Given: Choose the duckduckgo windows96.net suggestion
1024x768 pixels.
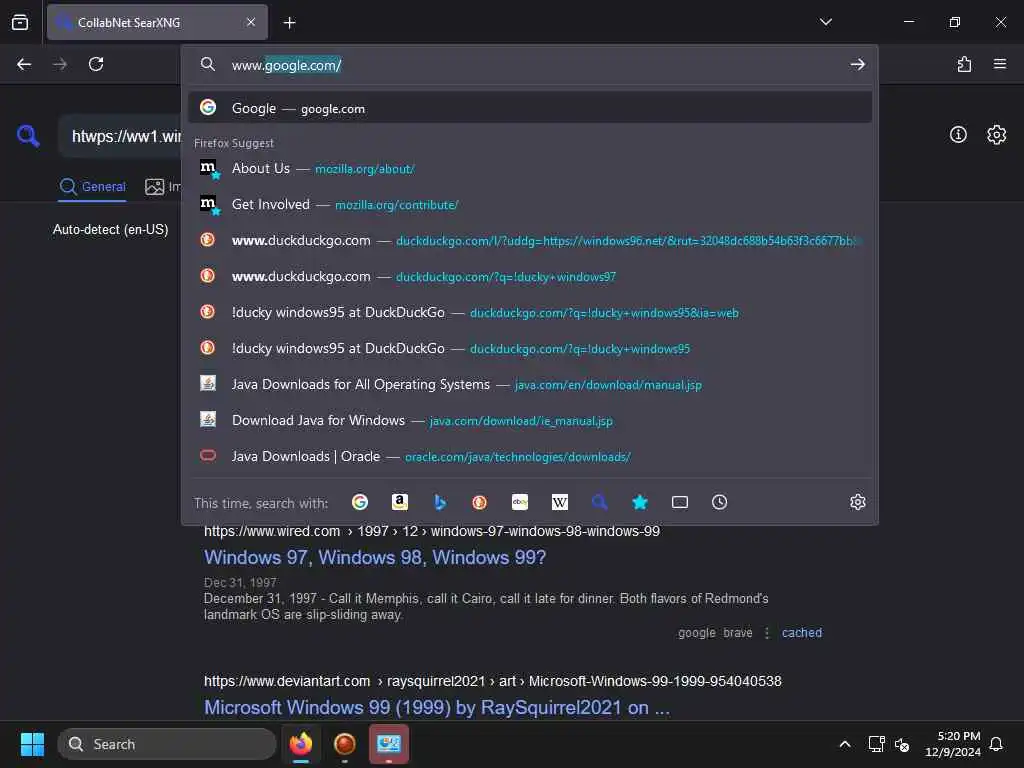Looking at the screenshot, I should [530, 240].
